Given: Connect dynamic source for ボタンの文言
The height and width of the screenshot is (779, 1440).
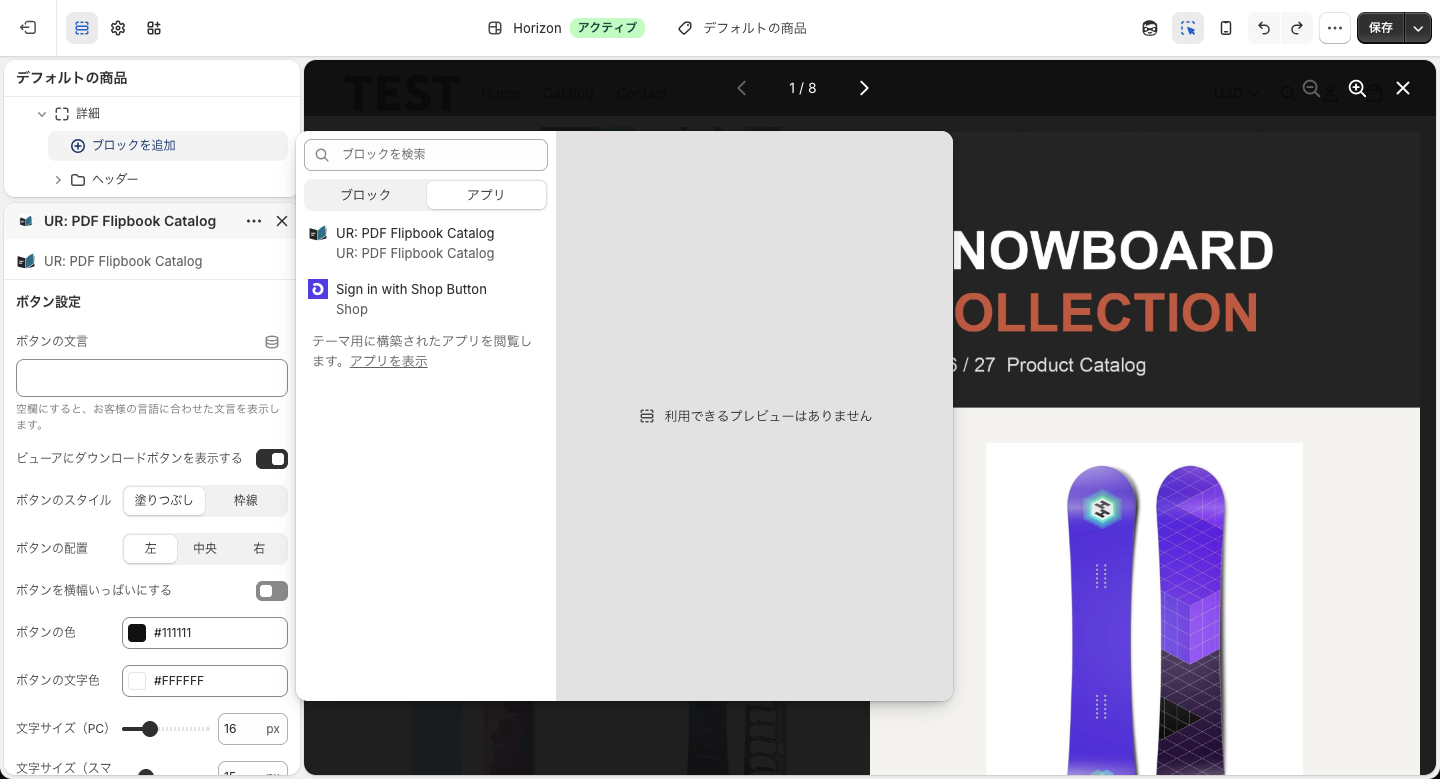Looking at the screenshot, I should [272, 342].
